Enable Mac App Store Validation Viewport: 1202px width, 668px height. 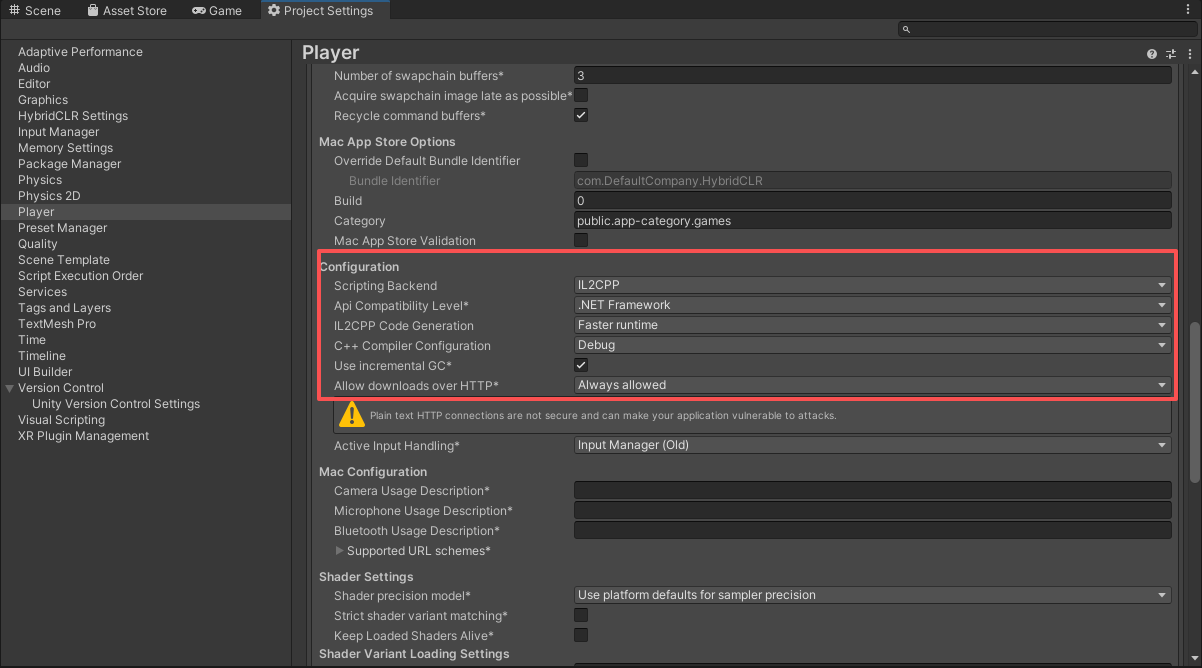click(581, 240)
